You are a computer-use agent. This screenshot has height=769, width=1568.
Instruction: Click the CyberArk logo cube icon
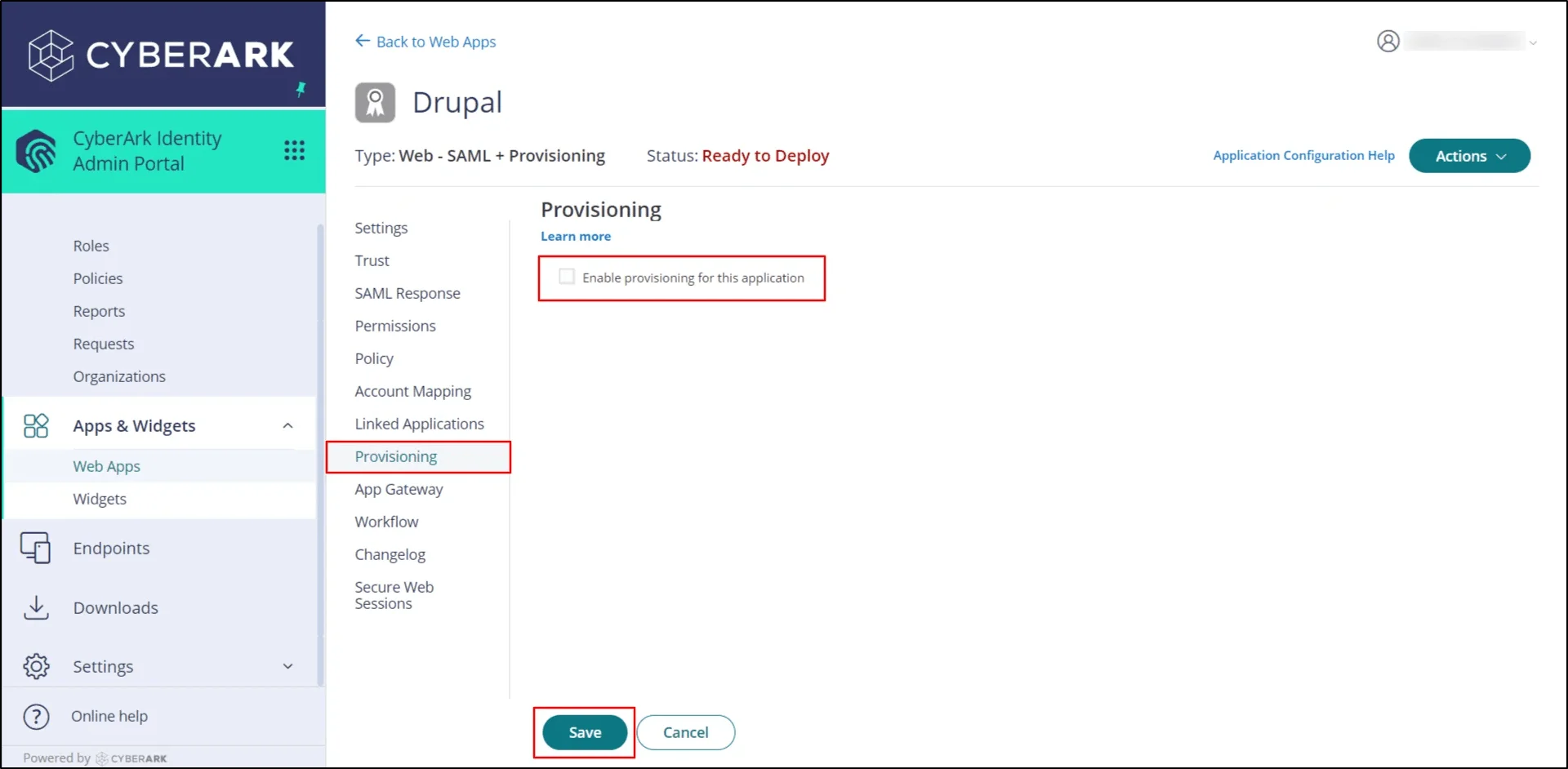pos(51,56)
